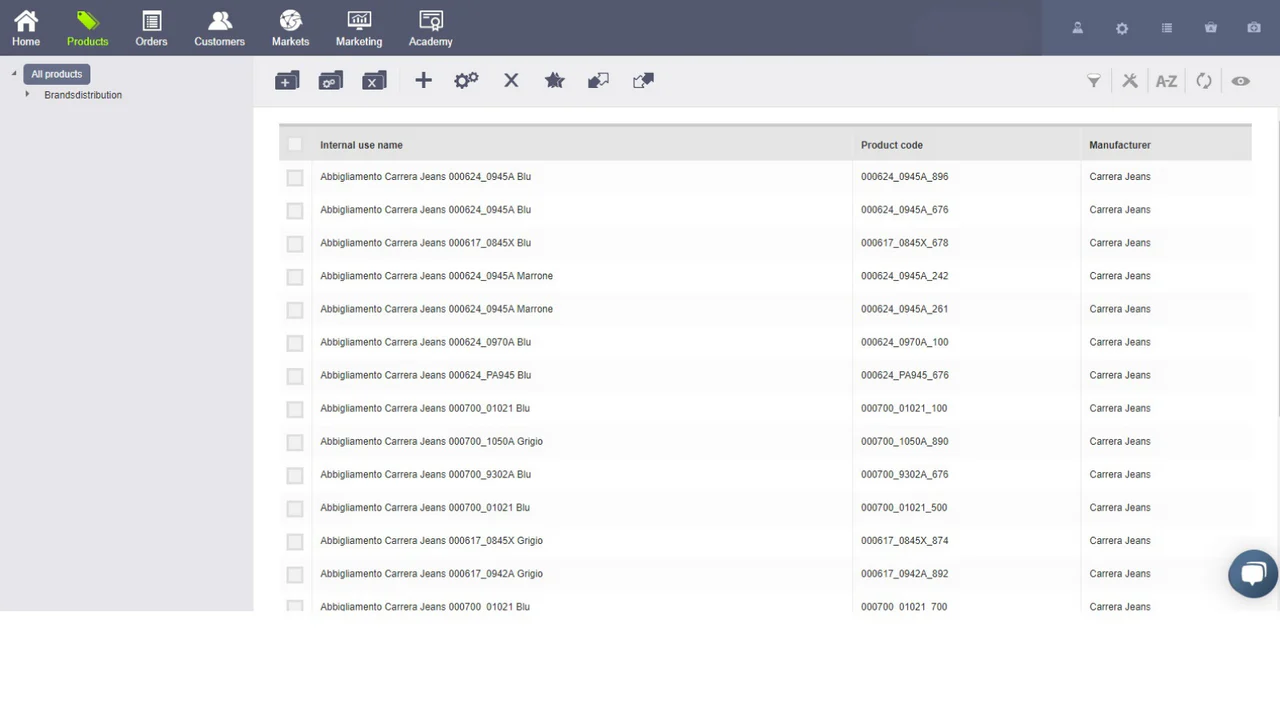Image resolution: width=1280 pixels, height=720 pixels.
Task: Open the user account icon
Action: click(1078, 28)
